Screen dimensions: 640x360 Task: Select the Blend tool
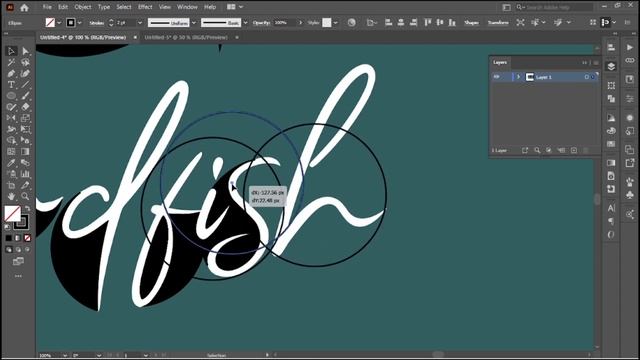(x=25, y=163)
